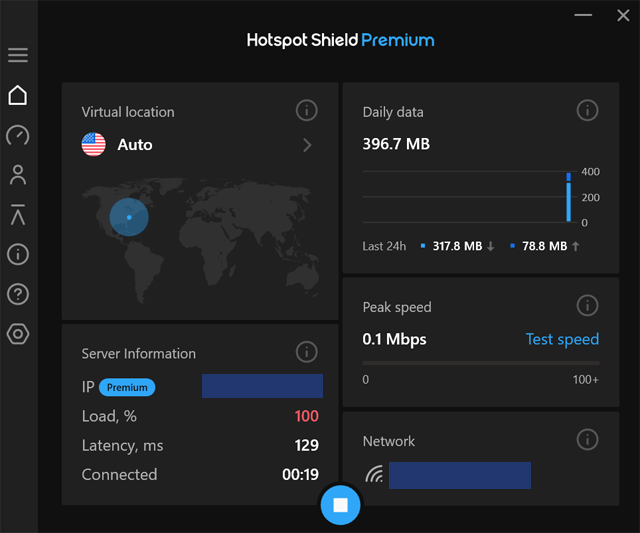Click the 0.1 Mbps peak speed value
The image size is (640, 533).
coord(394,339)
